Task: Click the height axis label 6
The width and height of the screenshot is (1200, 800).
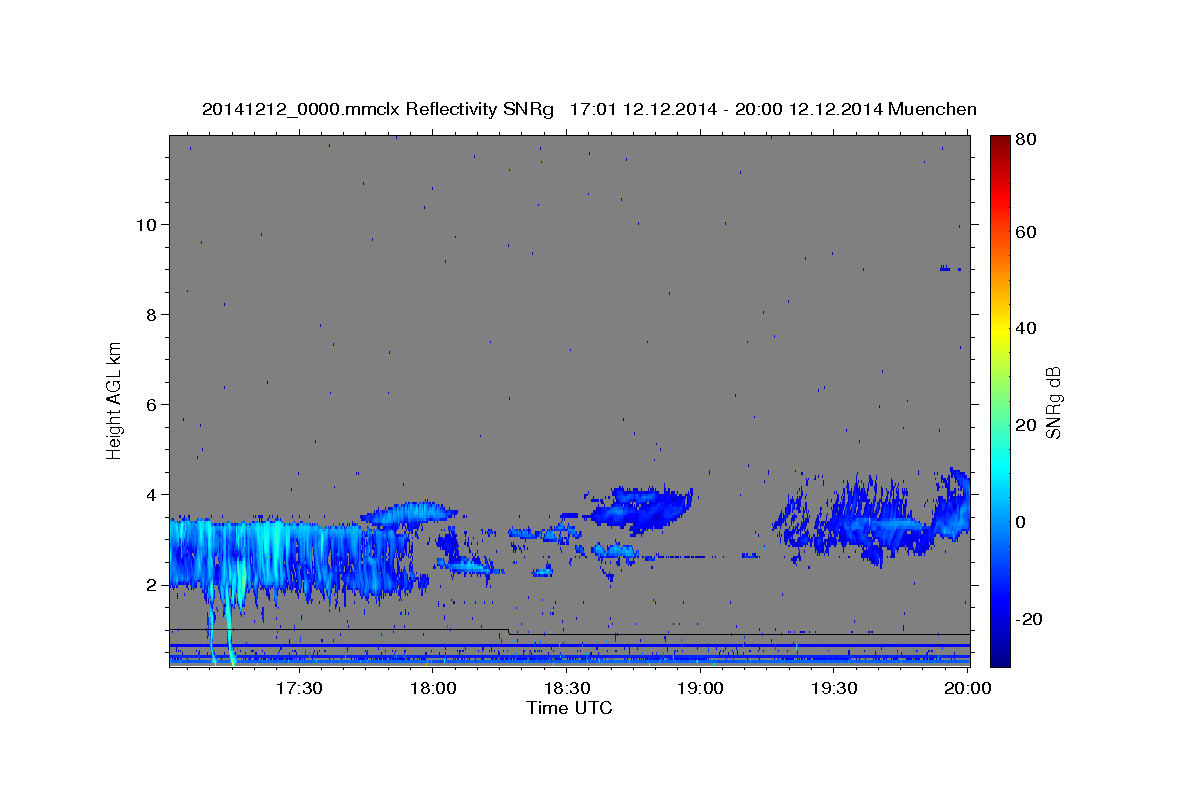Action: (149, 404)
